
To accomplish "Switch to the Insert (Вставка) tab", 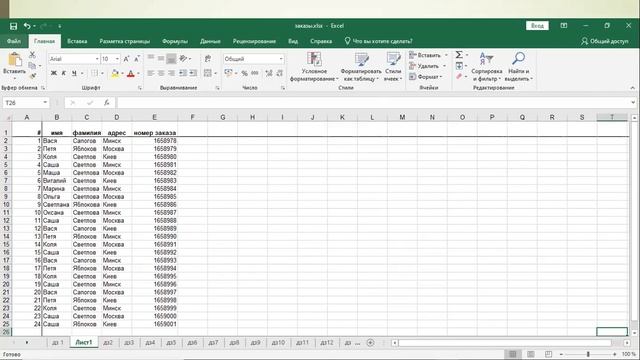I will point(77,41).
